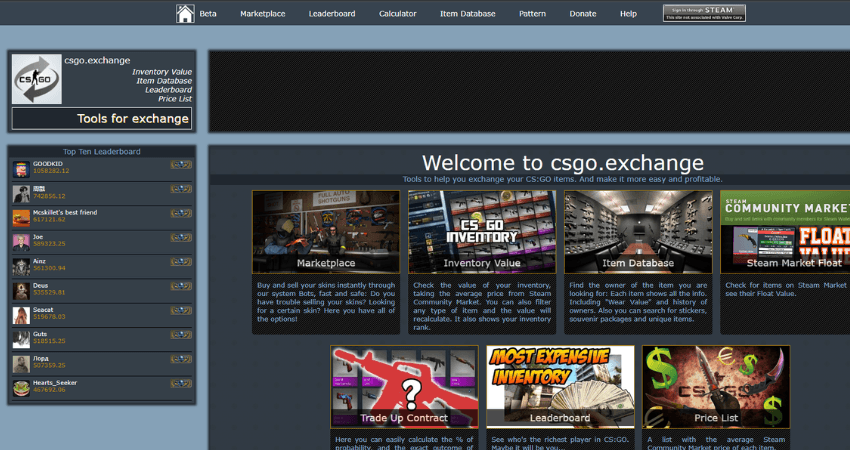The image size is (850, 450).
Task: Click rank badge icon for Deus
Action: click(x=181, y=286)
